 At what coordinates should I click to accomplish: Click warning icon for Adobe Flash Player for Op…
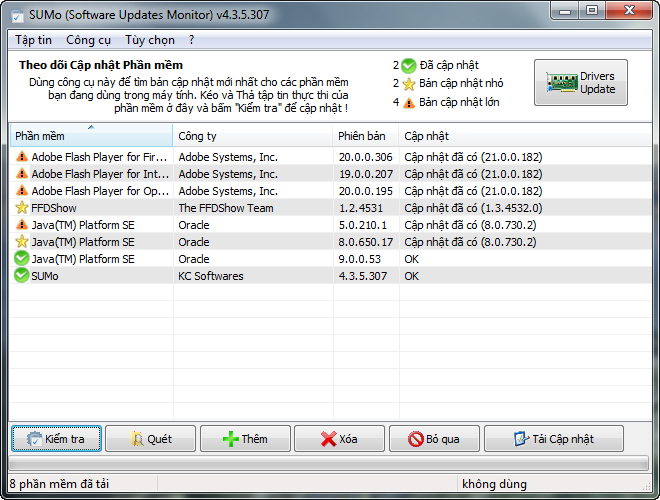pos(21,191)
